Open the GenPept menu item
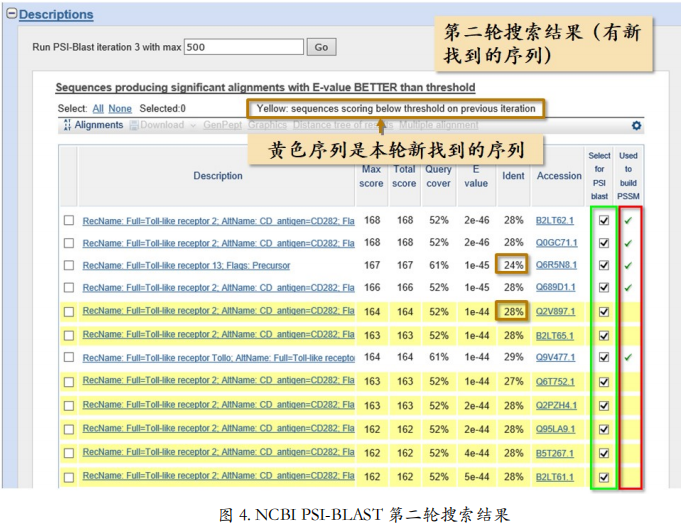681x532 pixels. point(222,125)
